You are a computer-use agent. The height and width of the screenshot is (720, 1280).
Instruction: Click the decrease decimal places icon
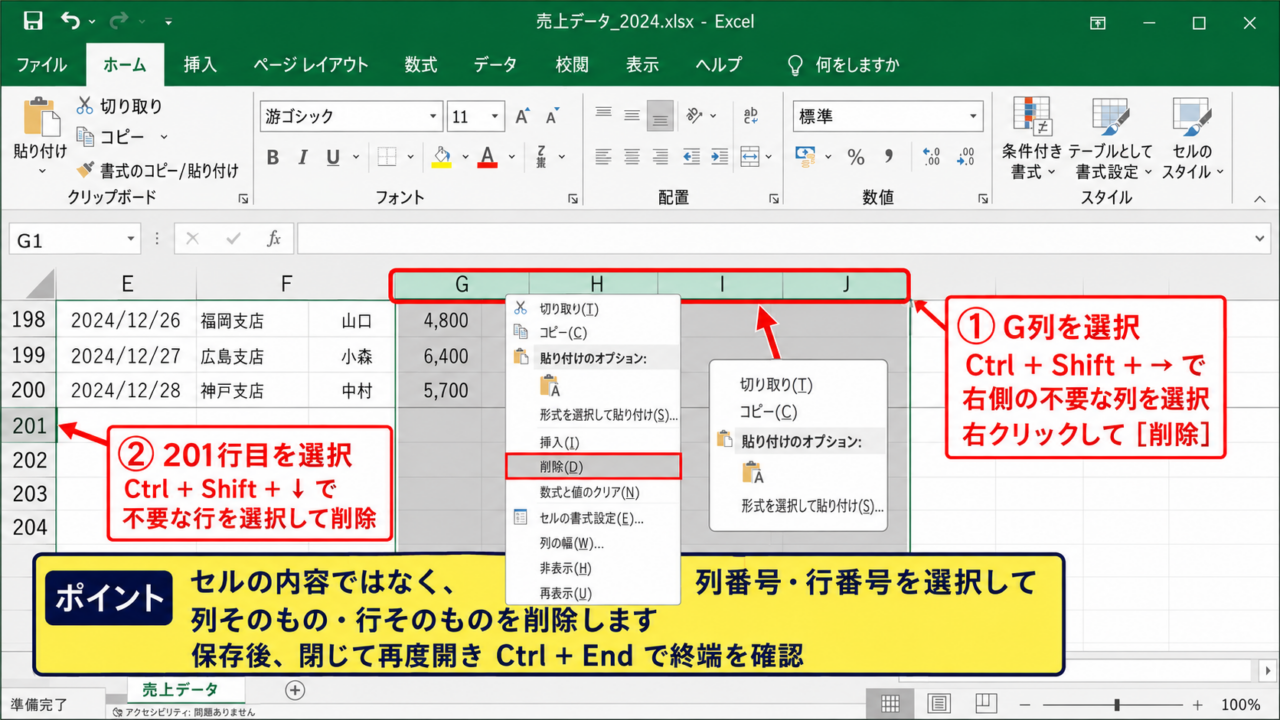coord(965,157)
